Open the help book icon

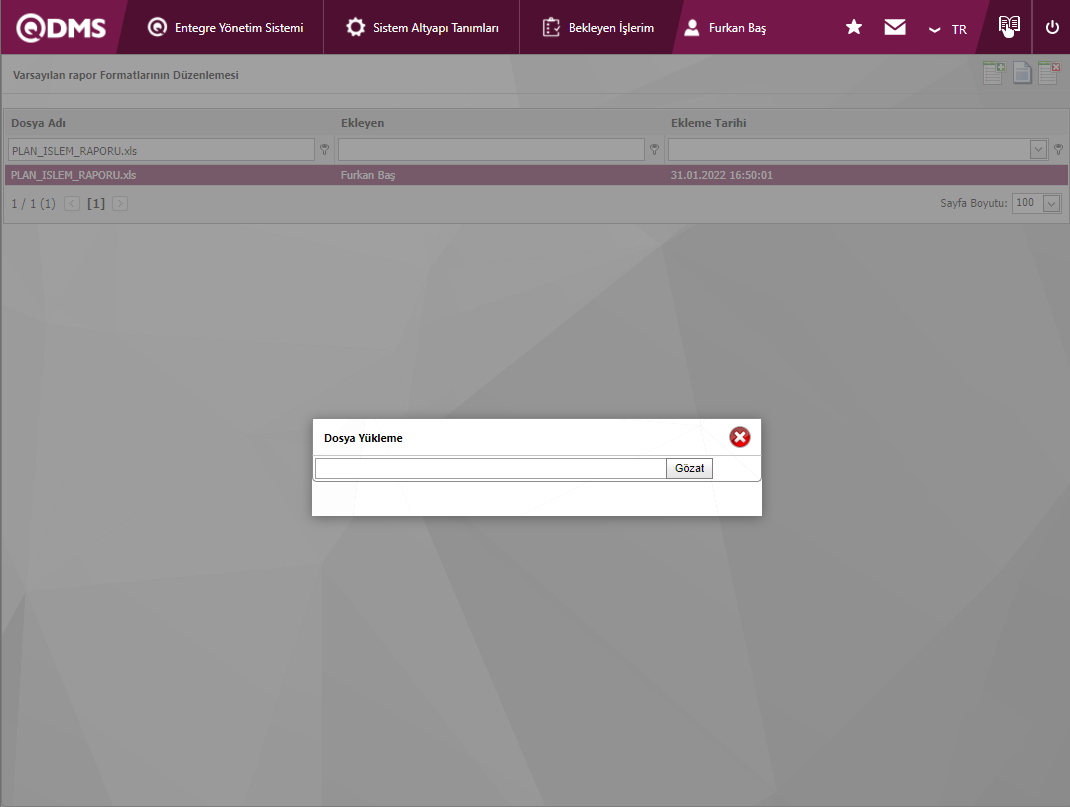pos(1009,27)
